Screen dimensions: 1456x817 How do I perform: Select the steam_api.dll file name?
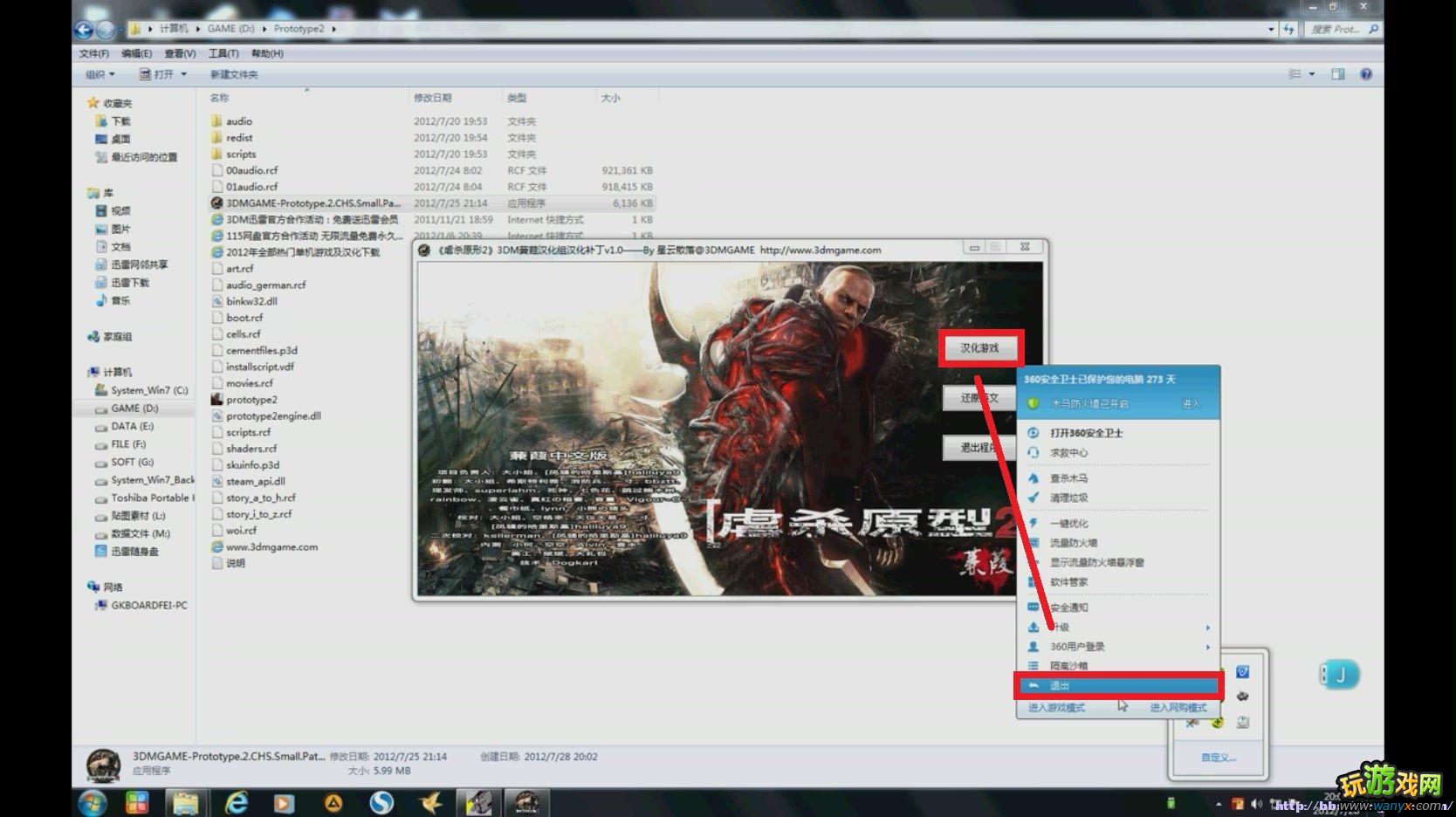tap(256, 482)
